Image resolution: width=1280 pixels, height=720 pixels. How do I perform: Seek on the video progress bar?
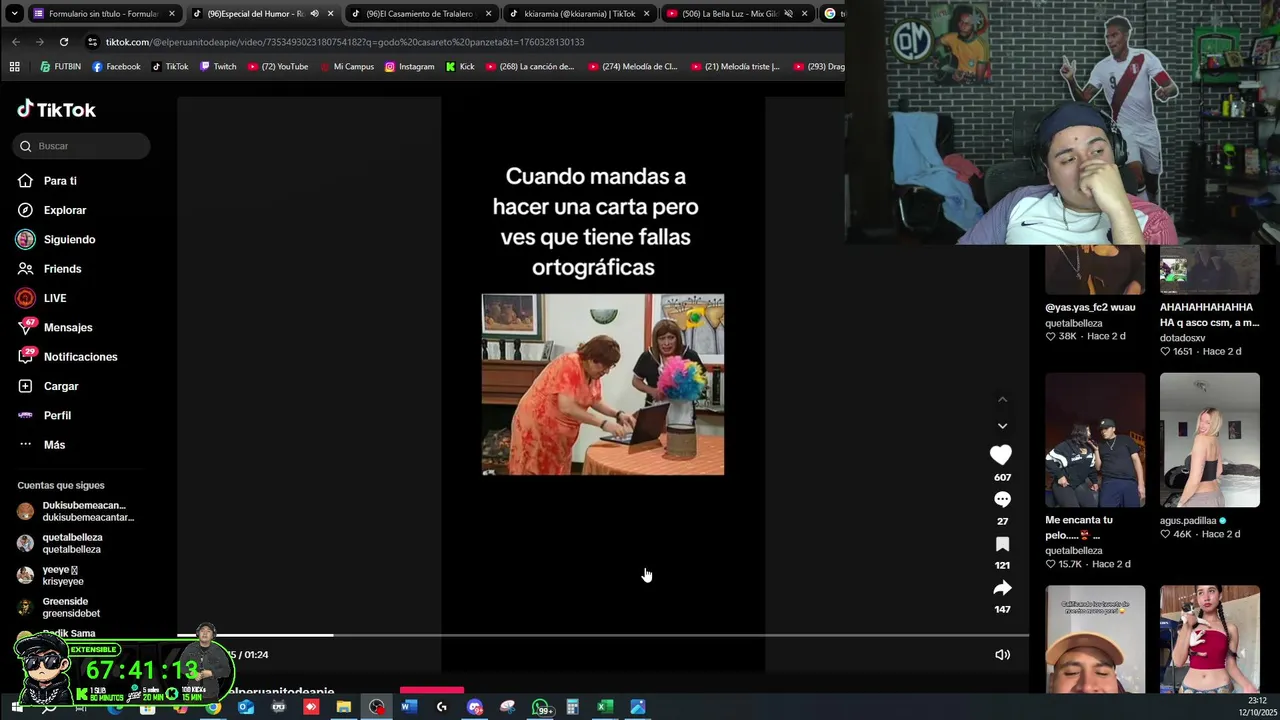[x=603, y=635]
